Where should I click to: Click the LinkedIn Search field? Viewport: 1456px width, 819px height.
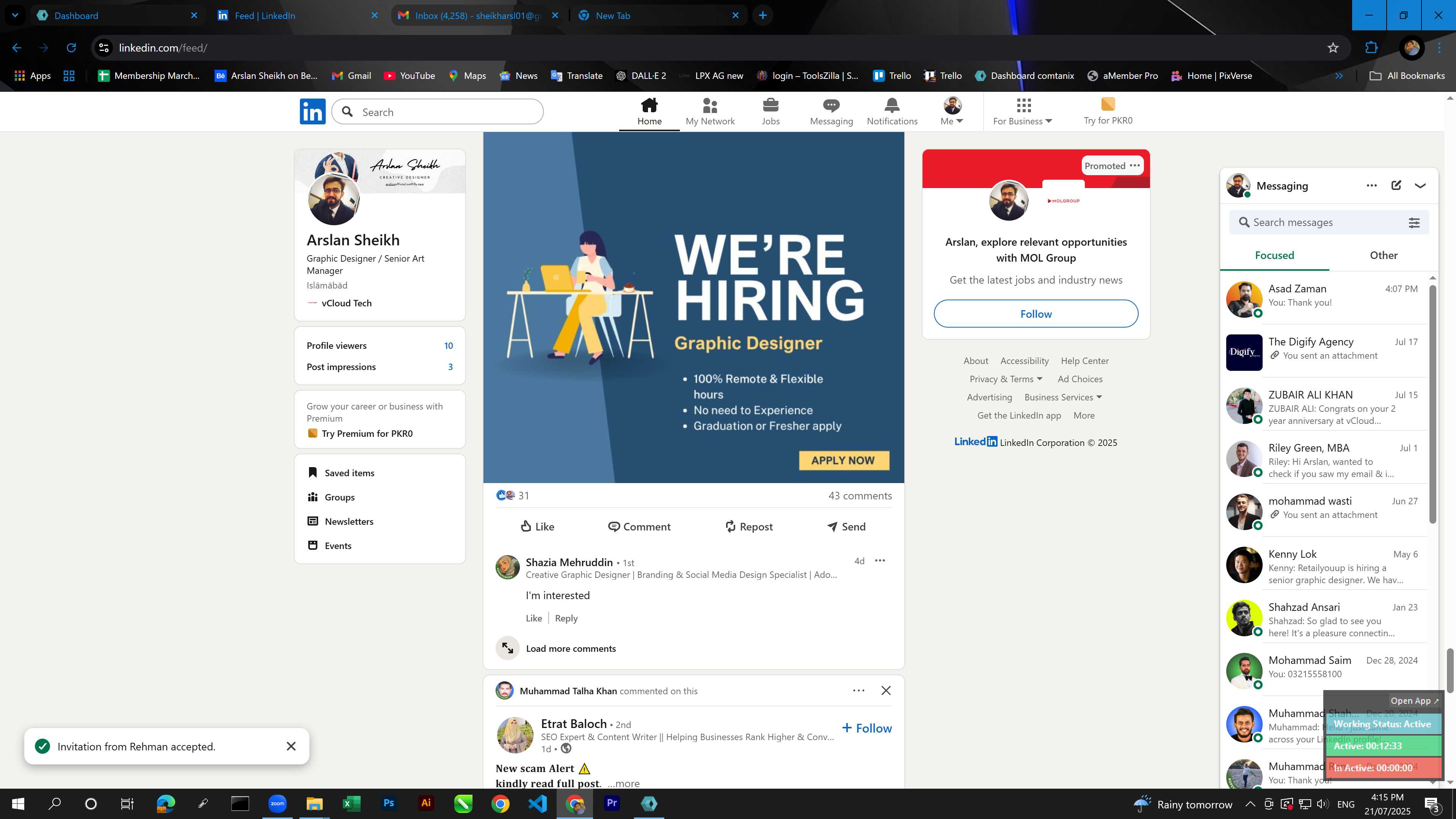coord(438,112)
